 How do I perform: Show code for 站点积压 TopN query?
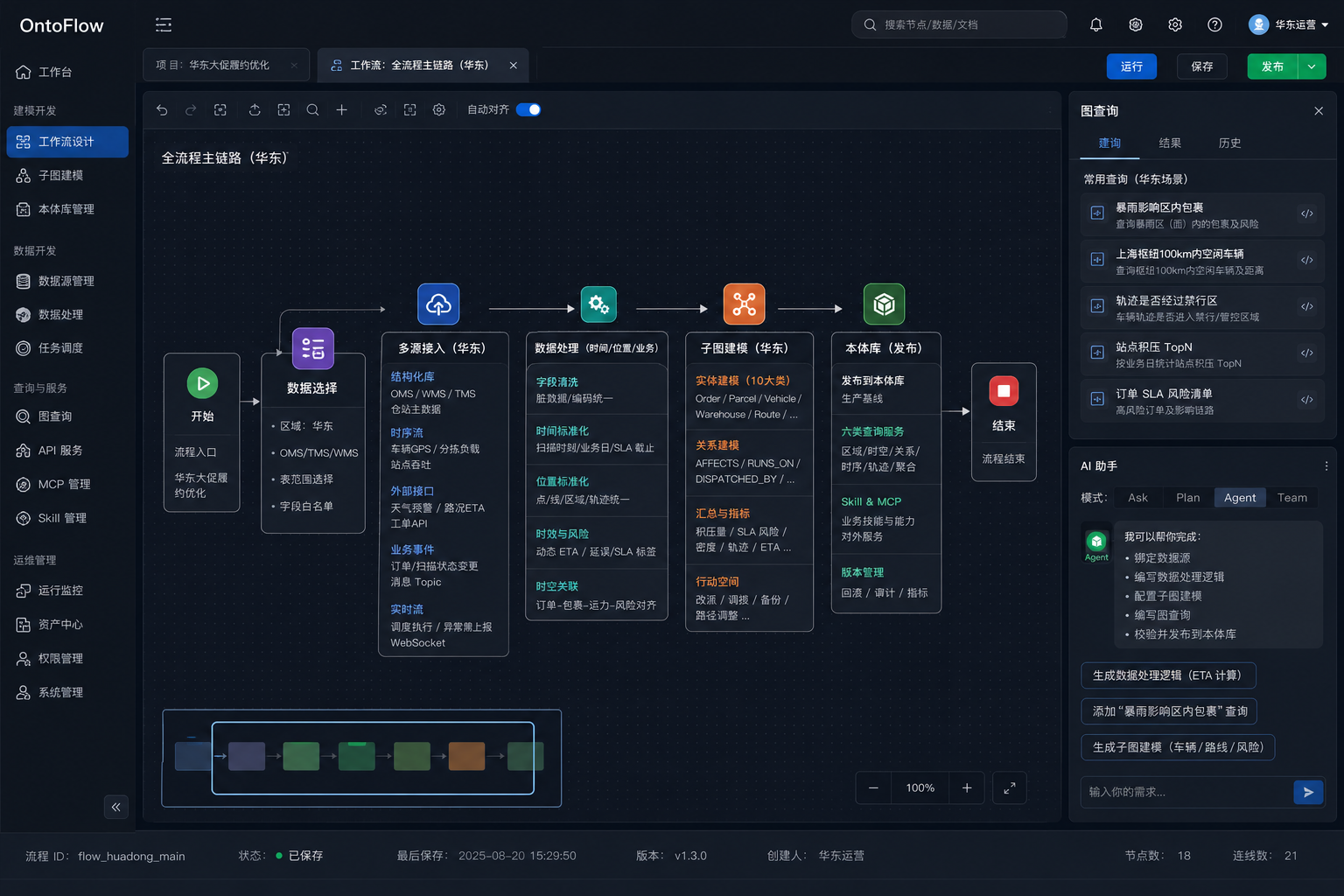pos(1306,353)
